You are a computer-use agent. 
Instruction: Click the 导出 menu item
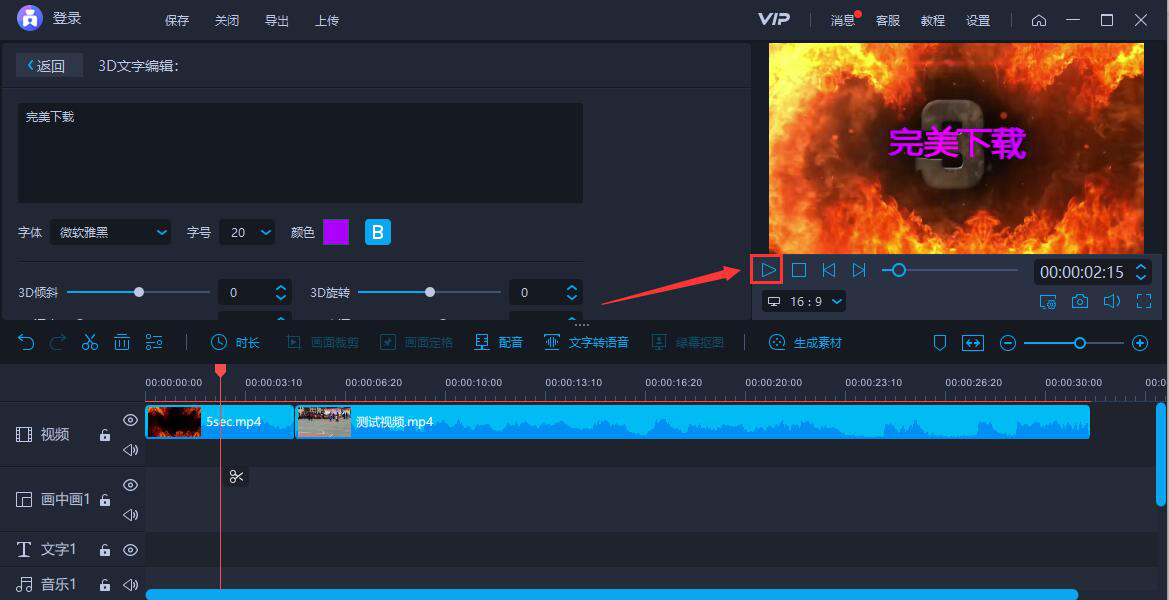coord(277,20)
